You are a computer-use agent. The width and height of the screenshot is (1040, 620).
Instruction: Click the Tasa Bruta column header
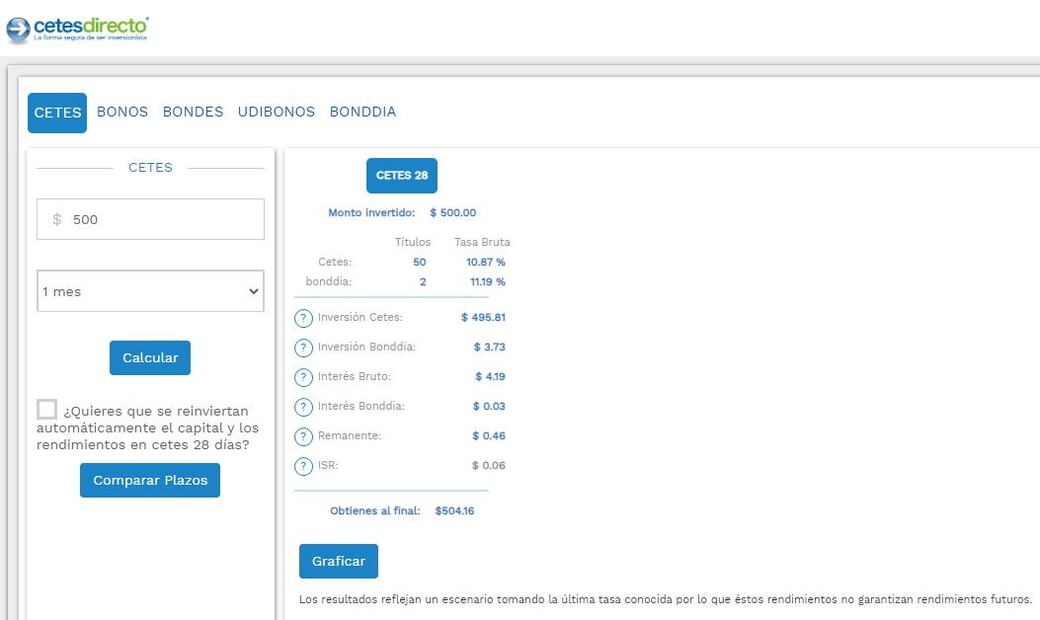482,242
